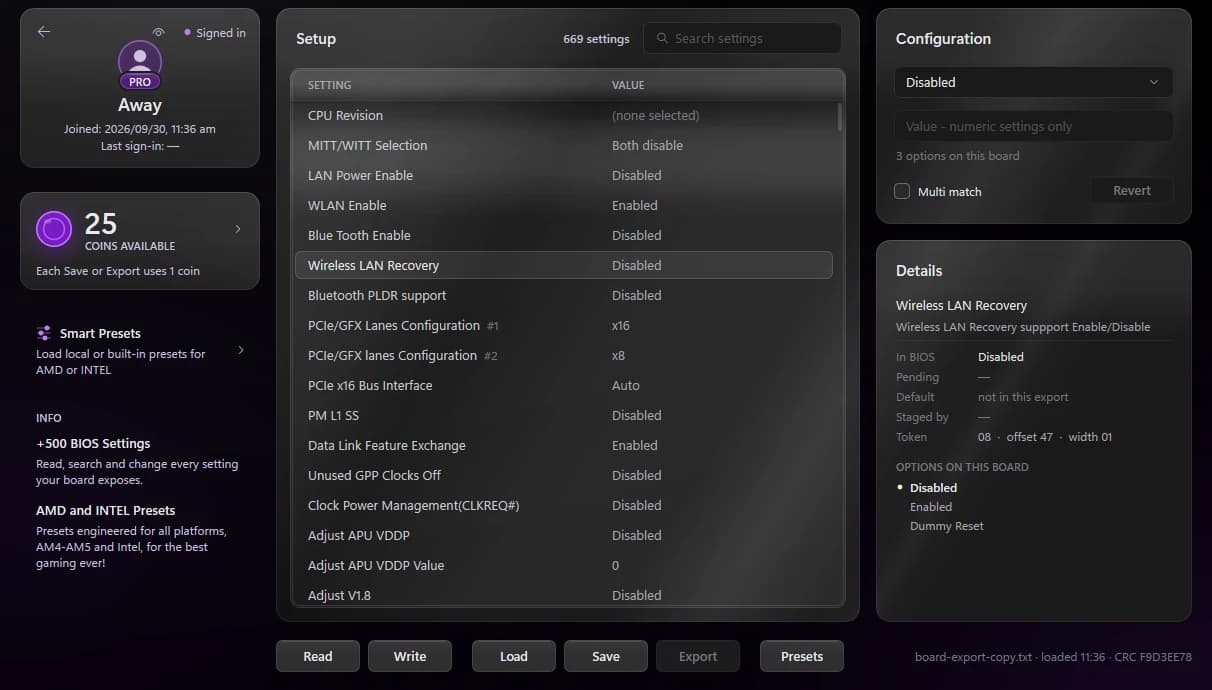Focus the Search settings field
The width and height of the screenshot is (1212, 690).
[x=742, y=38]
